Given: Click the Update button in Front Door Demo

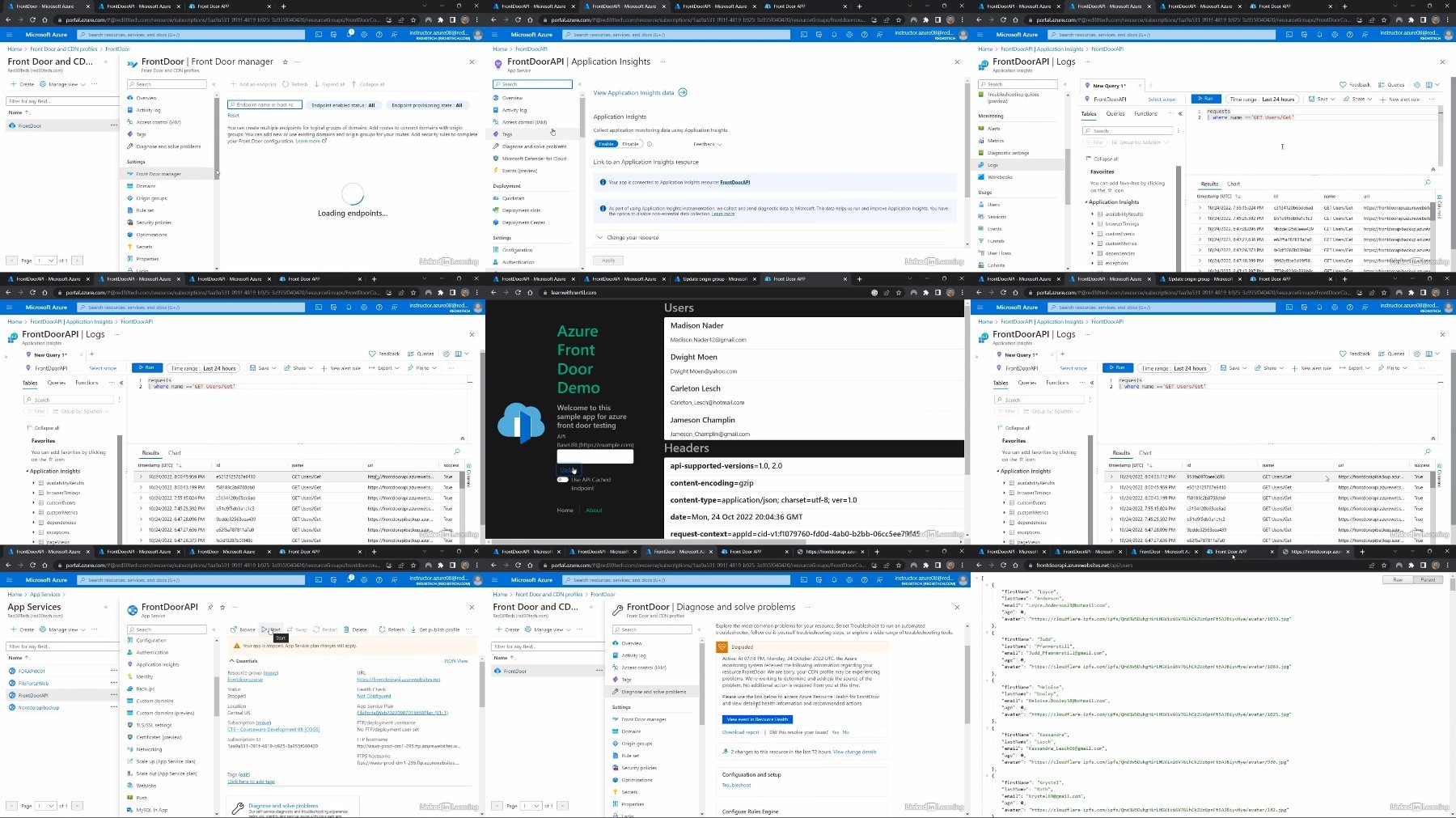Looking at the screenshot, I should click(x=568, y=470).
